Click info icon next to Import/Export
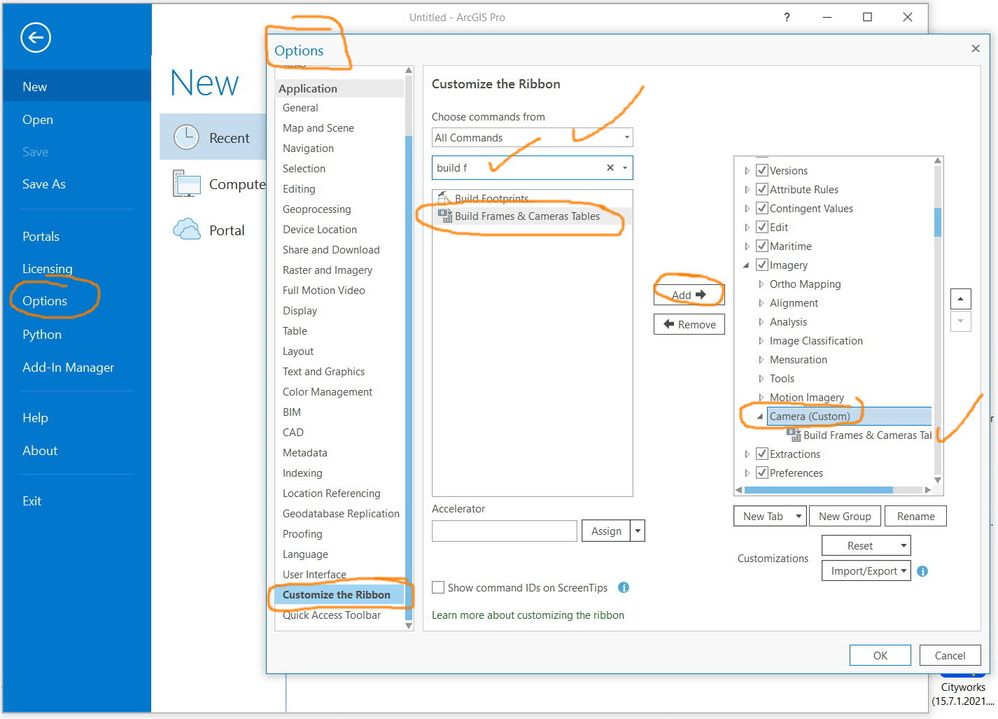Image resolution: width=998 pixels, height=719 pixels. tap(922, 571)
